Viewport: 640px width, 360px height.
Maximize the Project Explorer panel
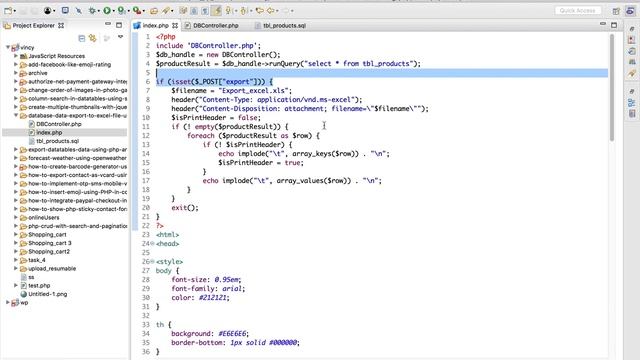pyautogui.click(x=119, y=25)
